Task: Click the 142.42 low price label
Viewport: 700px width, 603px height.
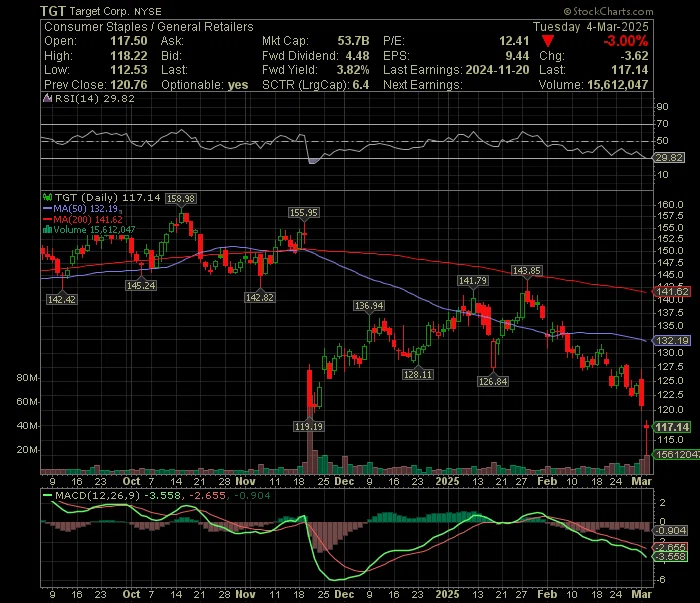Action: click(x=62, y=299)
